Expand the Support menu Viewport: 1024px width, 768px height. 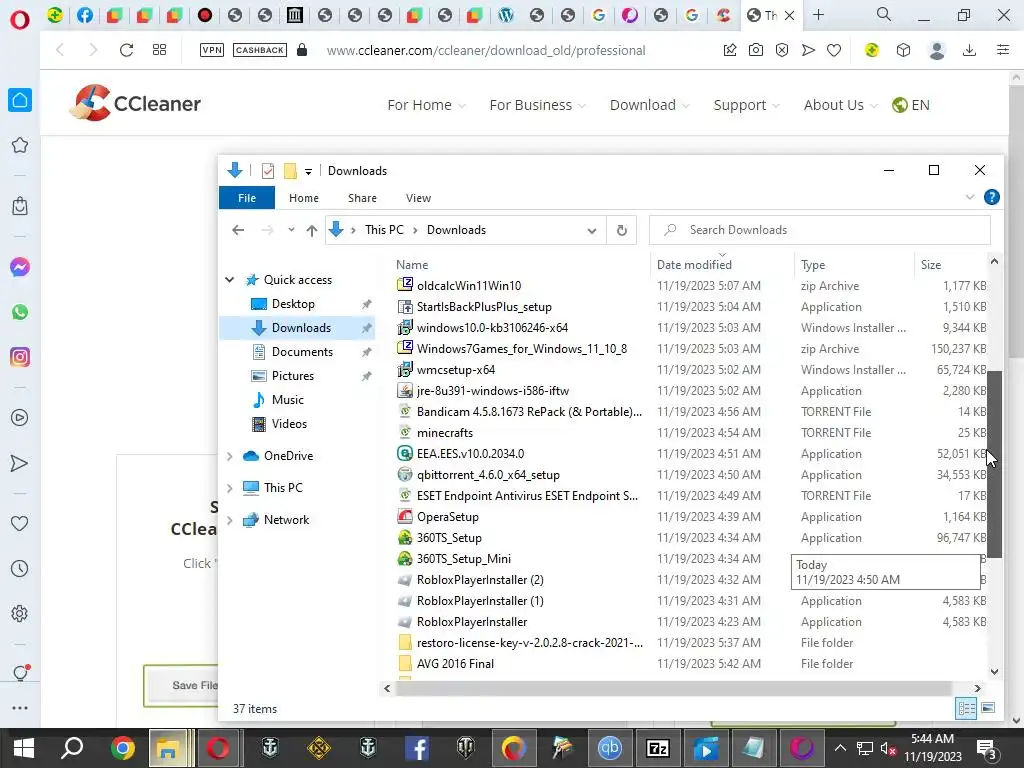pyautogui.click(x=746, y=105)
